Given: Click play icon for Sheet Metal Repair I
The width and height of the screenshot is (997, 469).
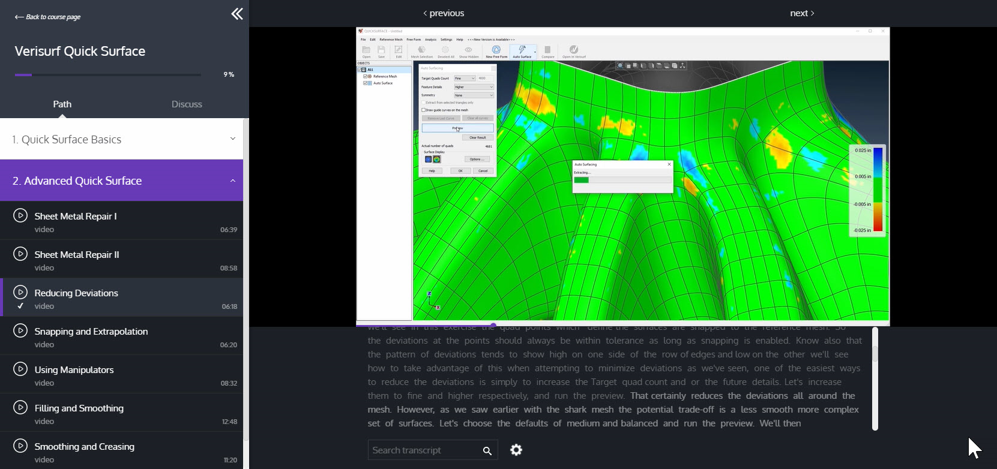Looking at the screenshot, I should tap(20, 215).
